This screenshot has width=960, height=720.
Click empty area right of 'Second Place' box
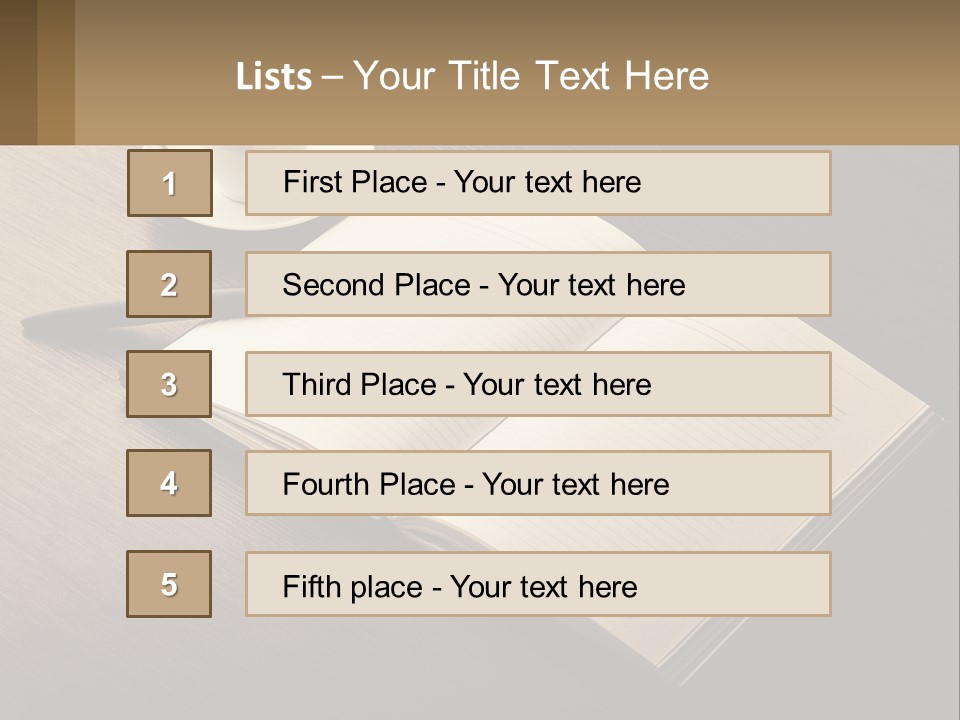893,284
